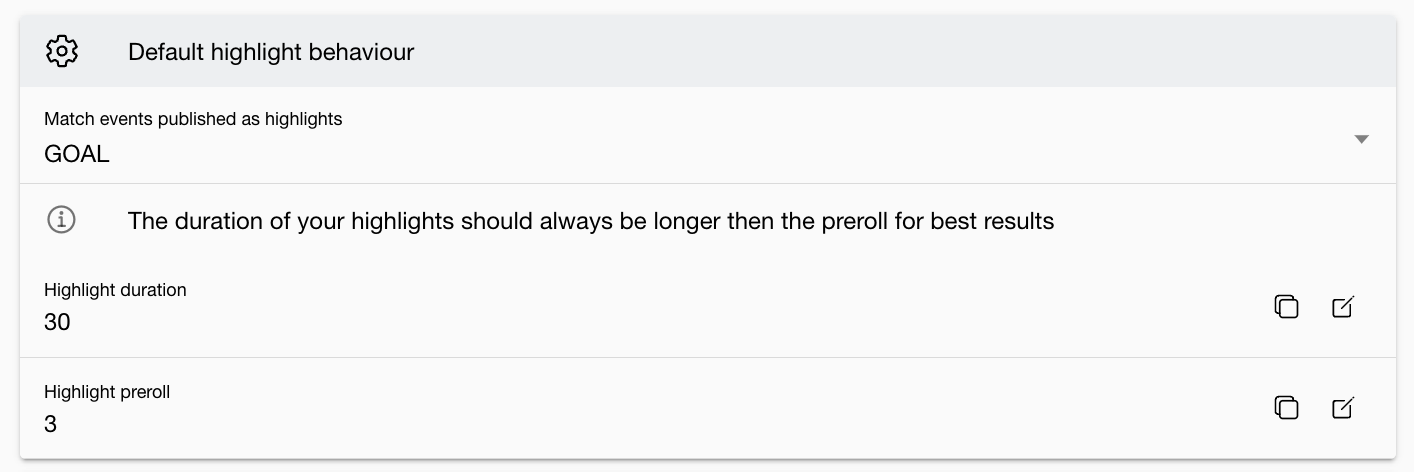
Task: Click the duration-versus-preroll info message text
Action: click(590, 220)
